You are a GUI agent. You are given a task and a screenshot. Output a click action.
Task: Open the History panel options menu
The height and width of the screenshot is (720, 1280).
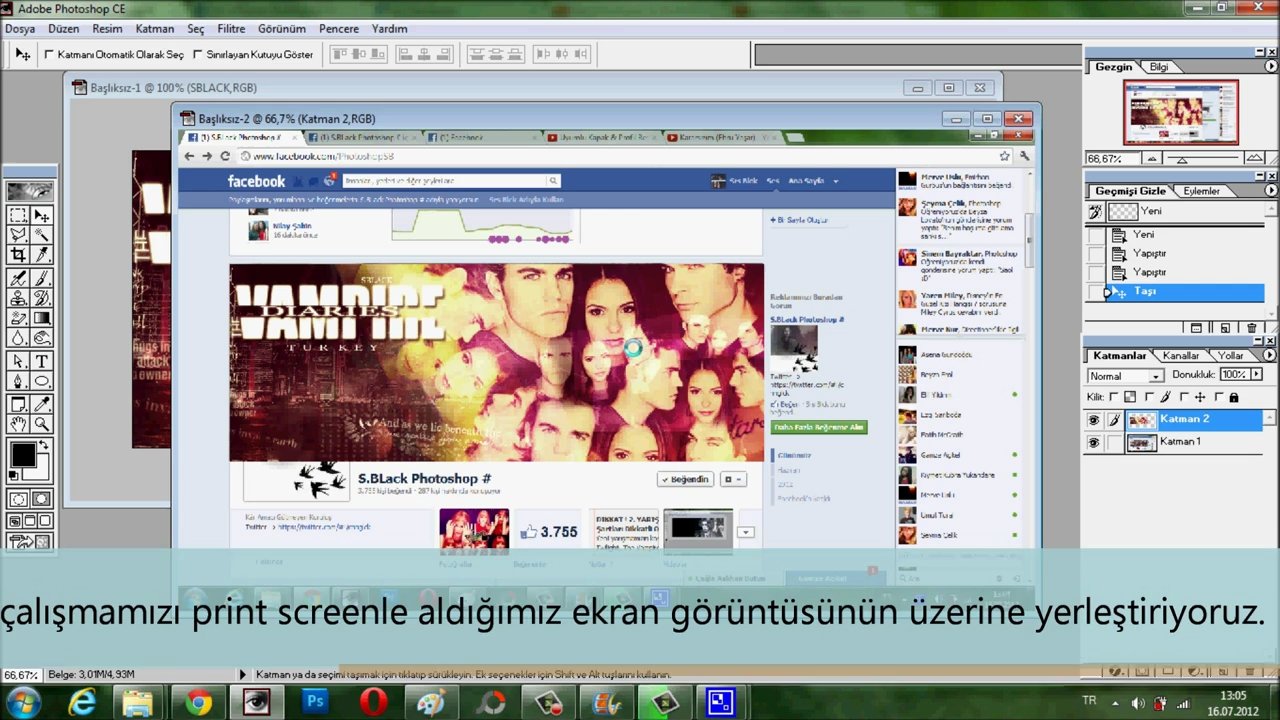pos(1271,190)
